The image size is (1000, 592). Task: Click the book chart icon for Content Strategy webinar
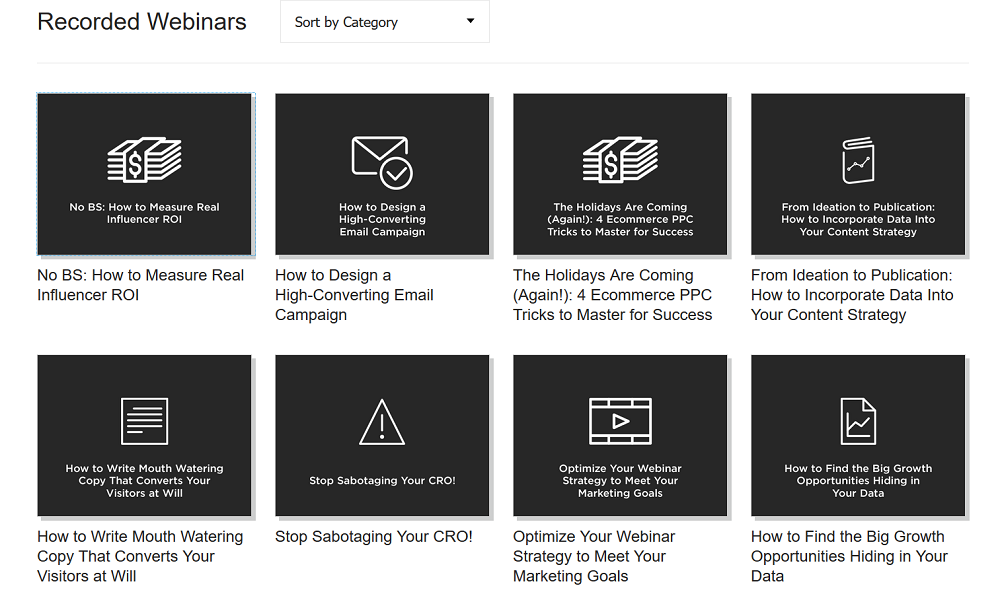(858, 161)
